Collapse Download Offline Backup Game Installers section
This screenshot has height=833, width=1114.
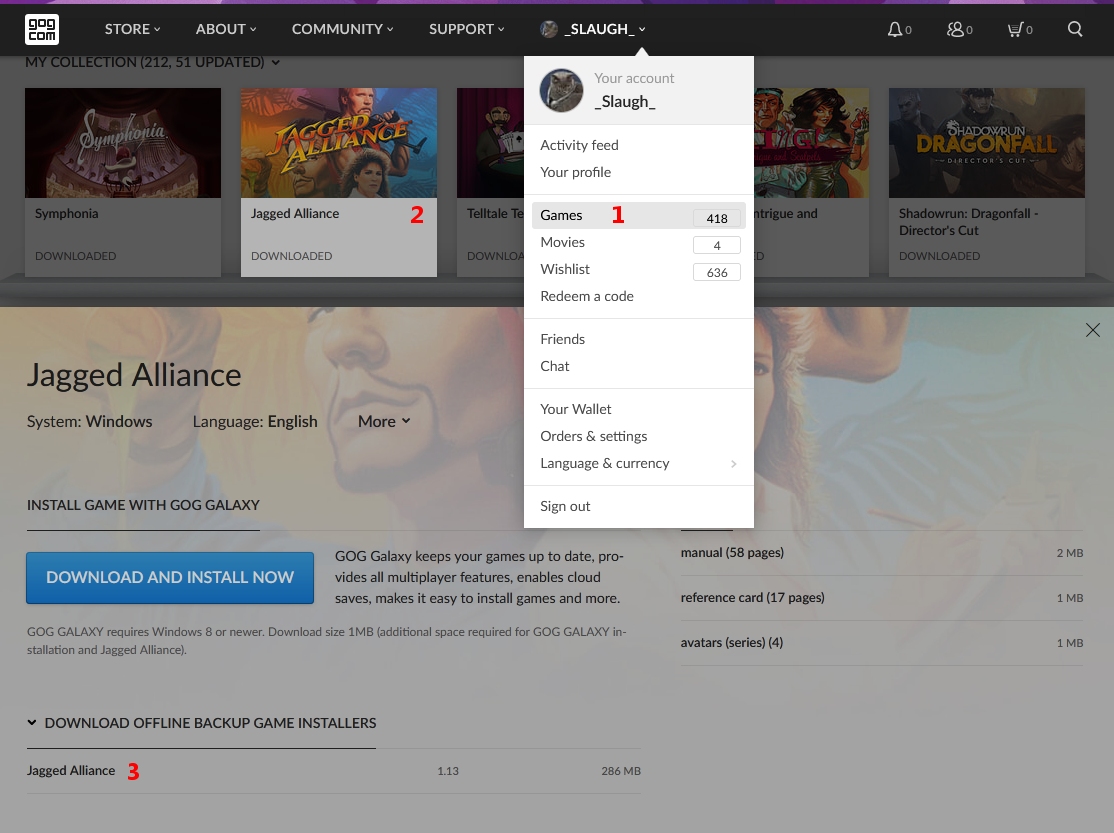pyautogui.click(x=202, y=723)
